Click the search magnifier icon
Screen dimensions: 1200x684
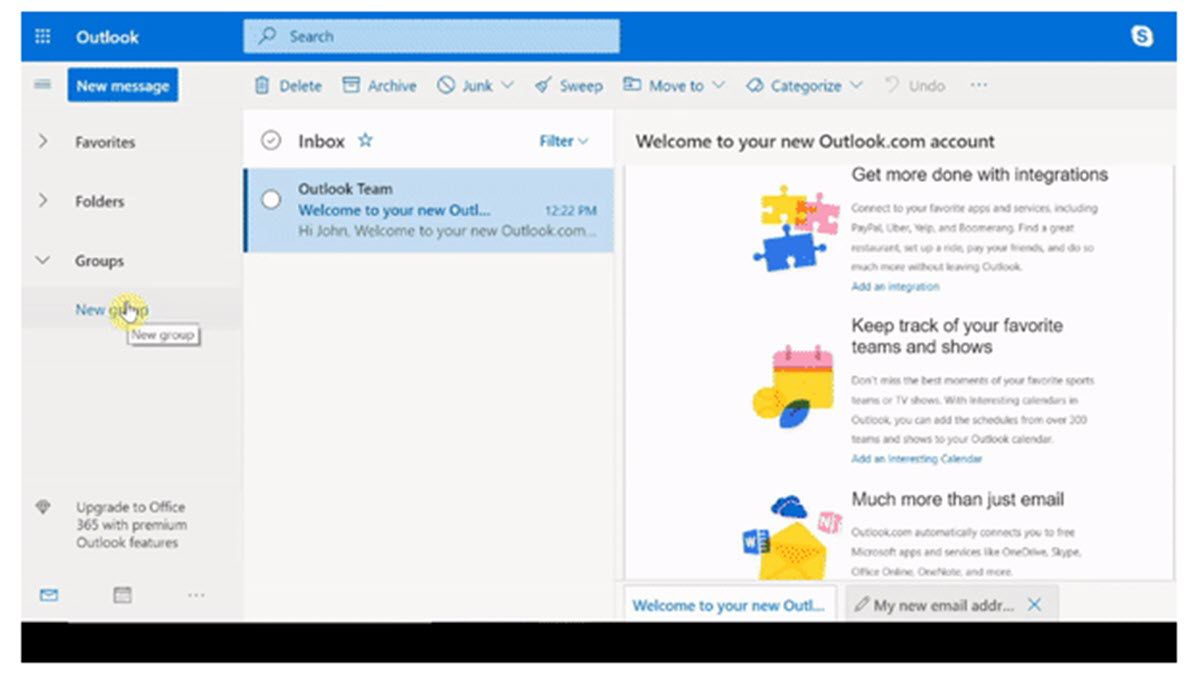click(267, 36)
